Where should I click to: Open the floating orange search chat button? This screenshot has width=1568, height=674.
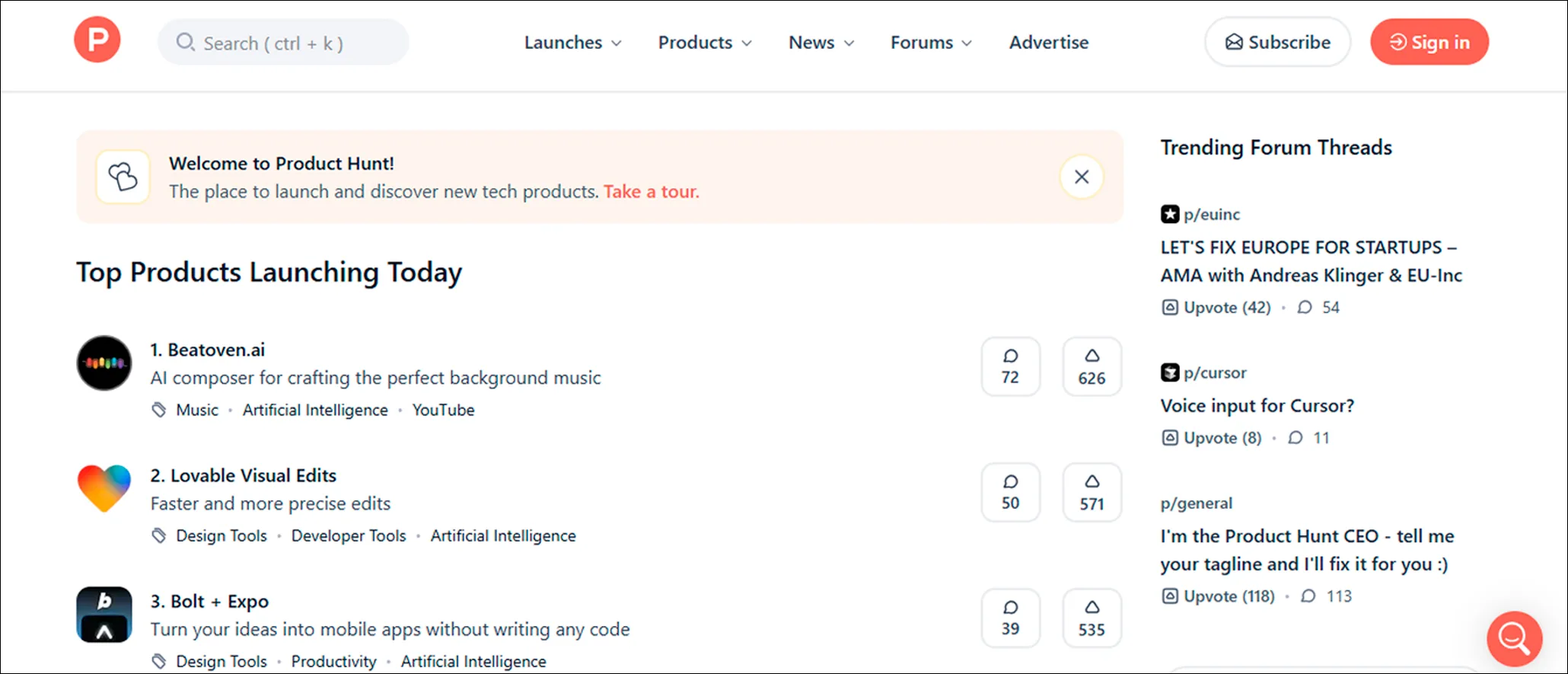(x=1514, y=638)
